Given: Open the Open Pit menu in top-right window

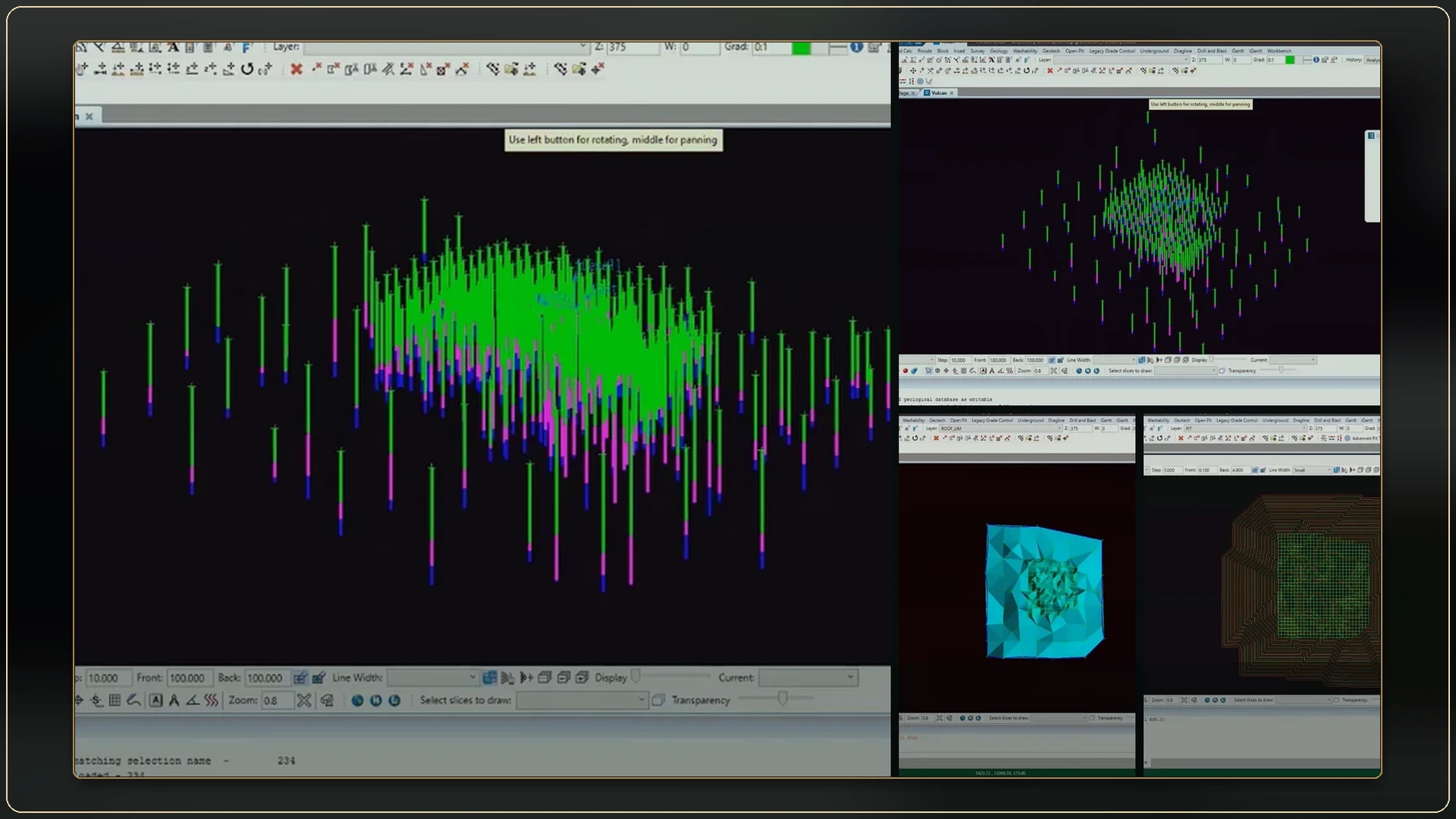Looking at the screenshot, I should coord(1074,51).
